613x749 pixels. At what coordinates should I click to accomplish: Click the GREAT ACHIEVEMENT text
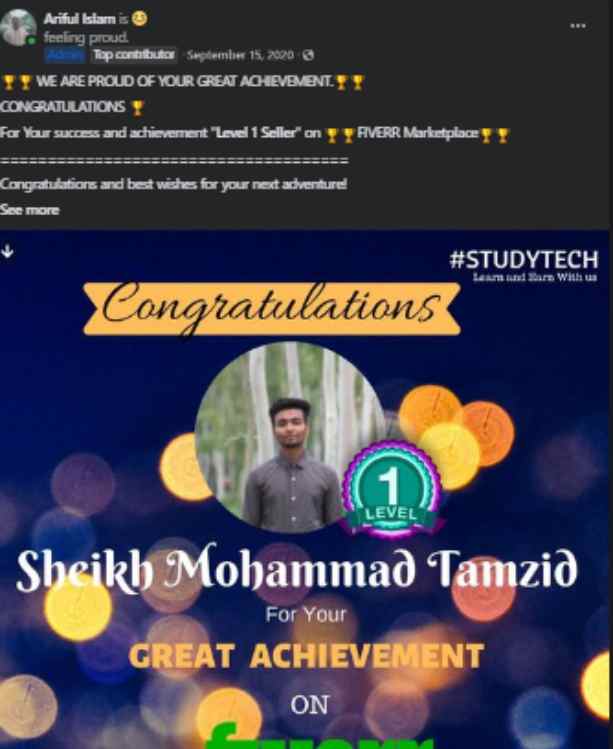pos(306,655)
